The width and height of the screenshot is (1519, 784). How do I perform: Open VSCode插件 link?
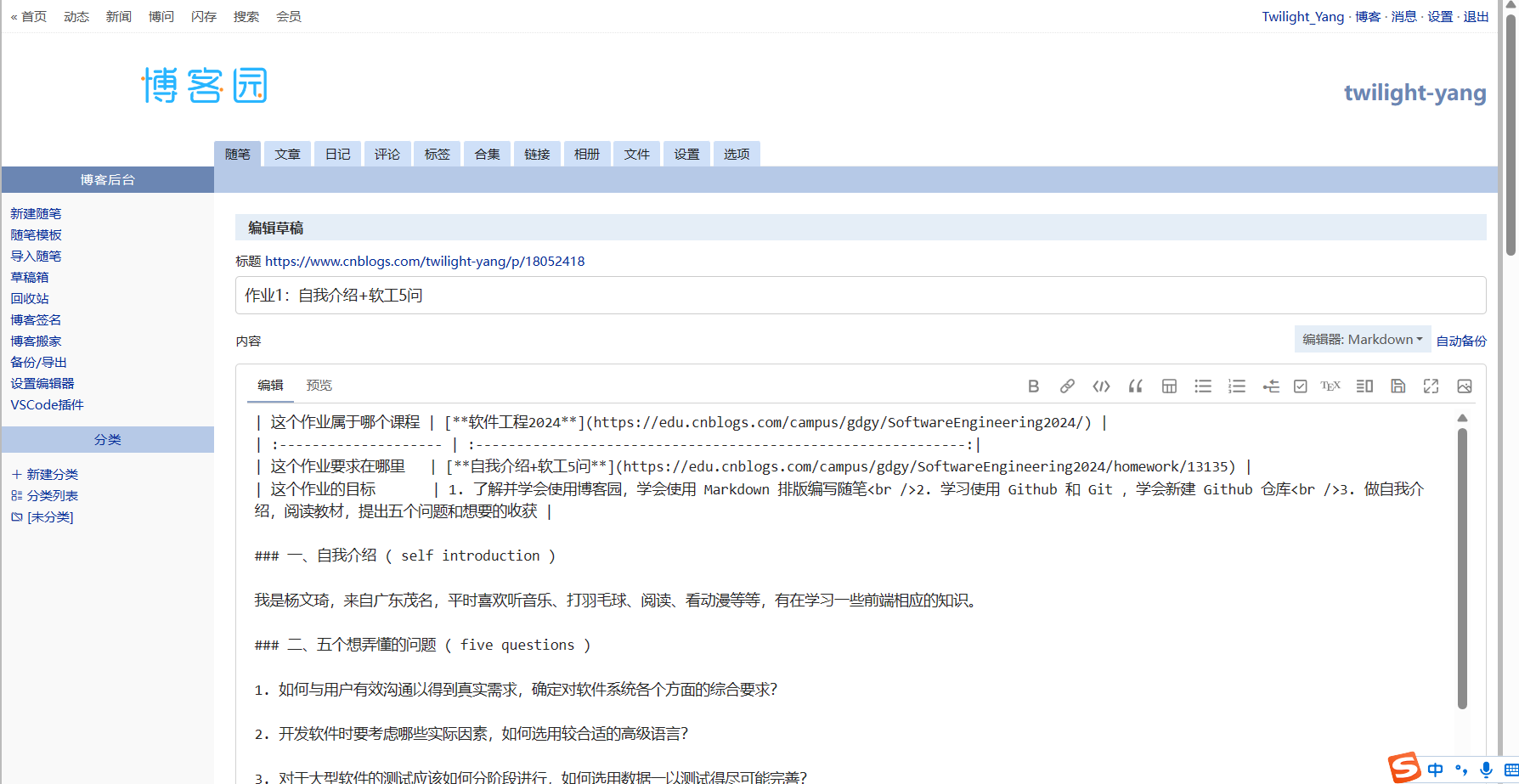point(47,404)
